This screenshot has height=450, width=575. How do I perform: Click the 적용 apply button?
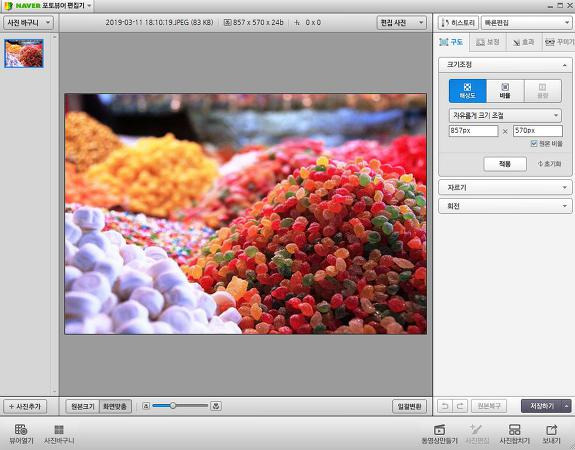[505, 164]
